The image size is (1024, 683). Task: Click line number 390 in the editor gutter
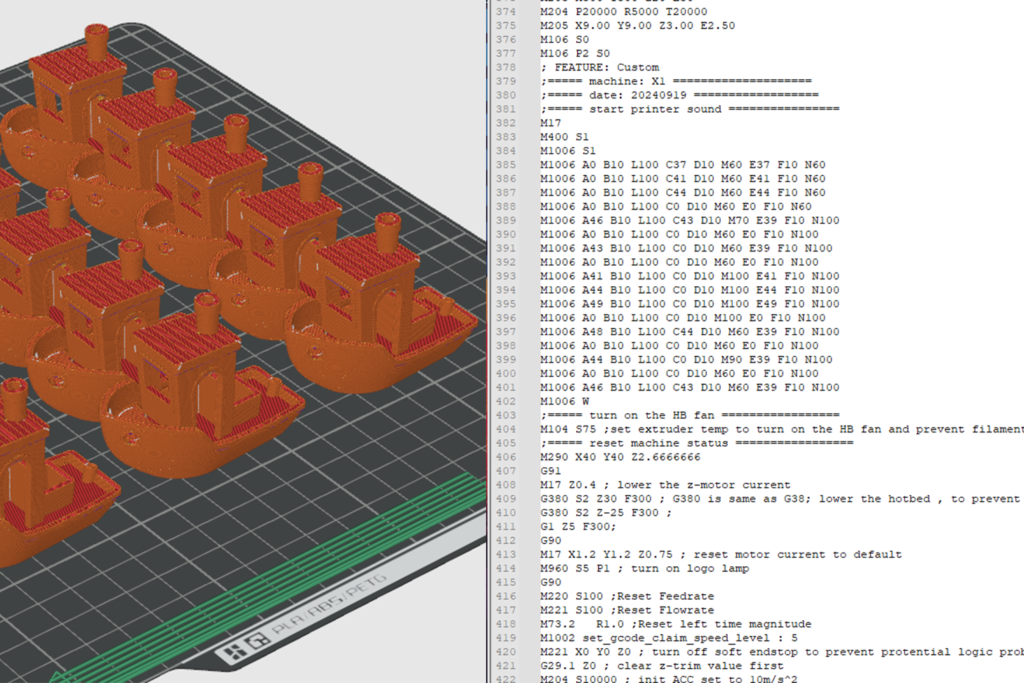(505, 234)
